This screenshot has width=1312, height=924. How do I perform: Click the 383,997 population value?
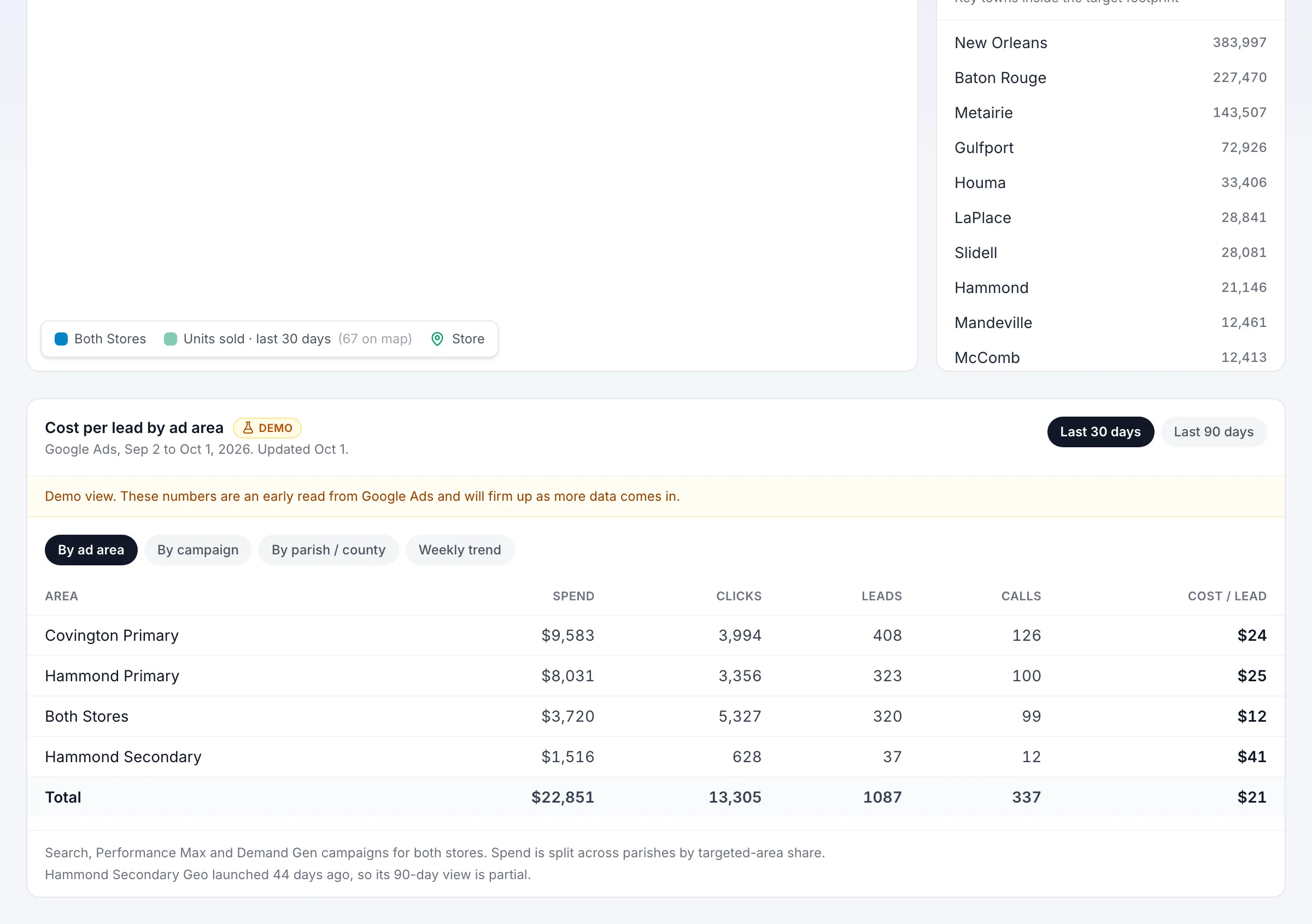(1239, 42)
